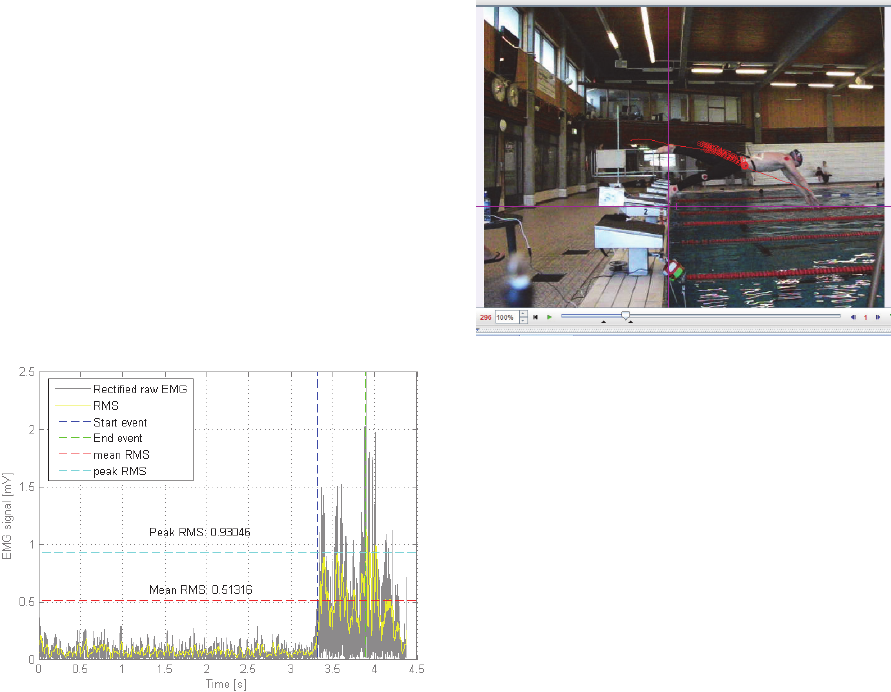Click the red step size number 1
The height and width of the screenshot is (692, 891).
(x=865, y=317)
